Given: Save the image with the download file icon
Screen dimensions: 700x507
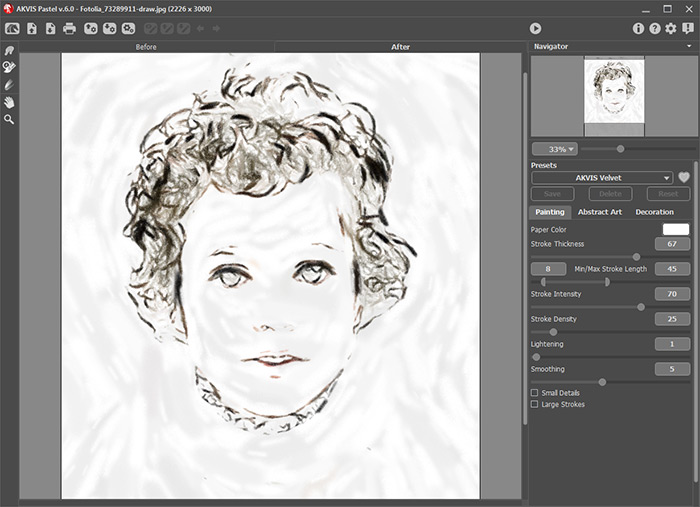Looking at the screenshot, I should 50,29.
